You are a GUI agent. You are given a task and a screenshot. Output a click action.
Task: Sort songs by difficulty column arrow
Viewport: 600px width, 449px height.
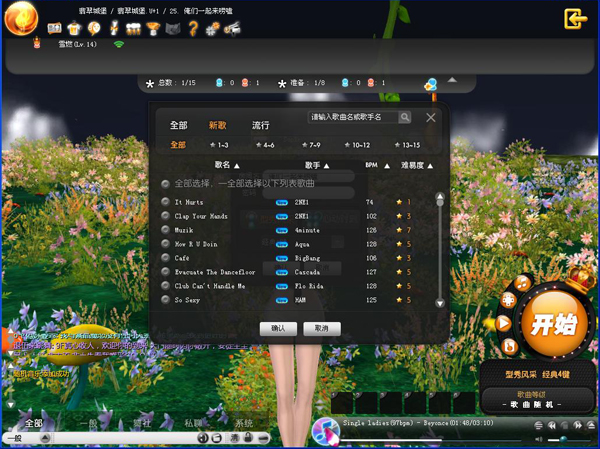[x=431, y=165]
